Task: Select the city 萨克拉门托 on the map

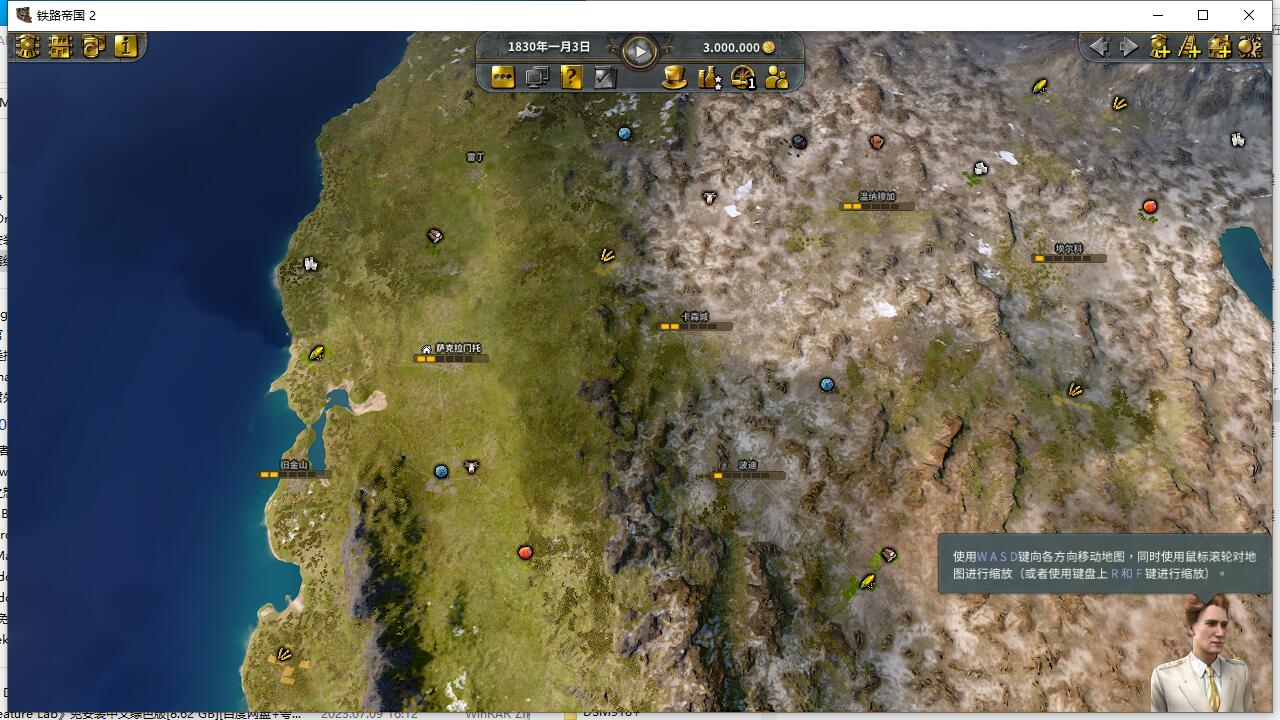Action: click(457, 349)
